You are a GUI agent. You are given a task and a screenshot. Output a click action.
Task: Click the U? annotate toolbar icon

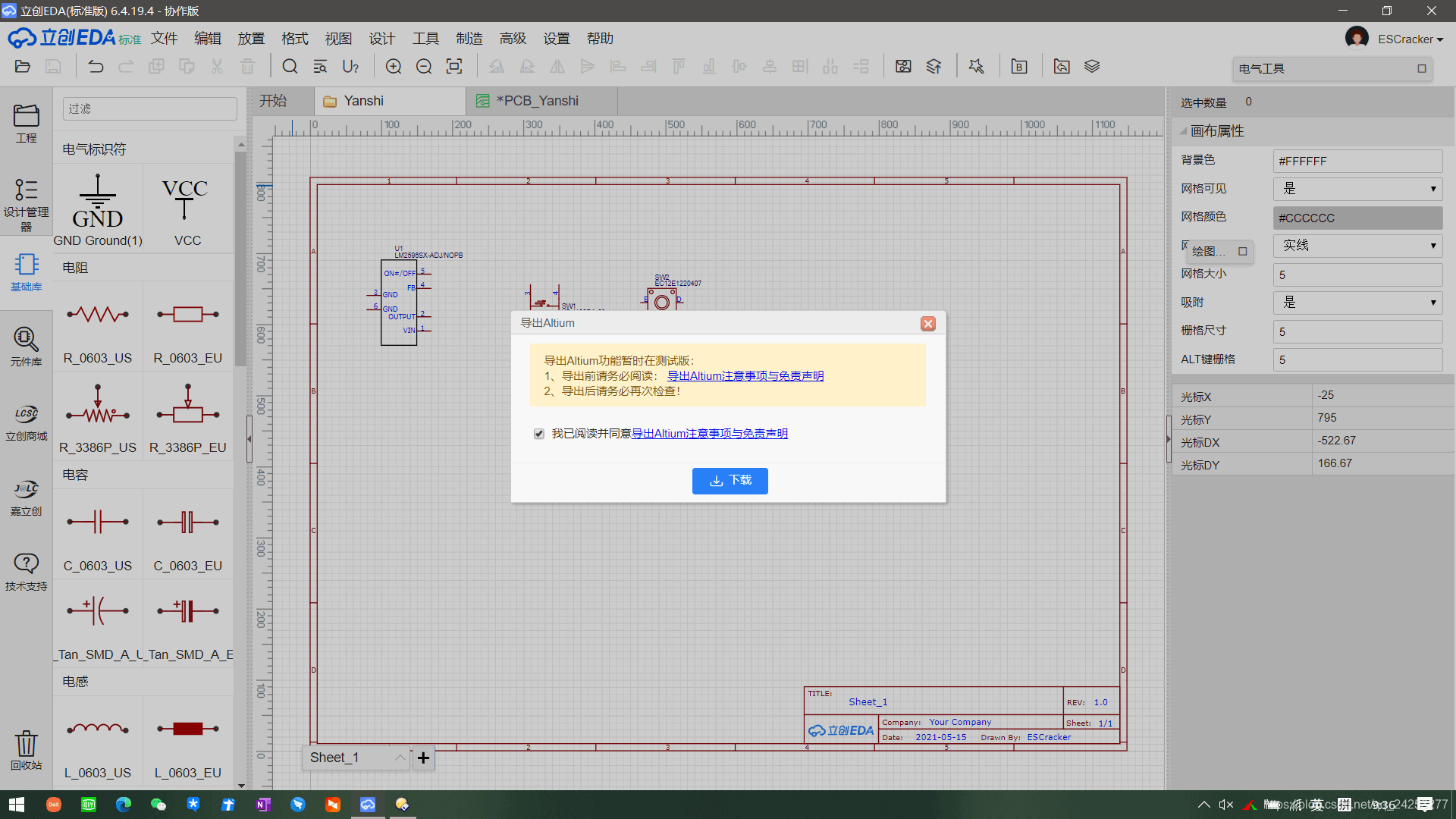pos(350,67)
